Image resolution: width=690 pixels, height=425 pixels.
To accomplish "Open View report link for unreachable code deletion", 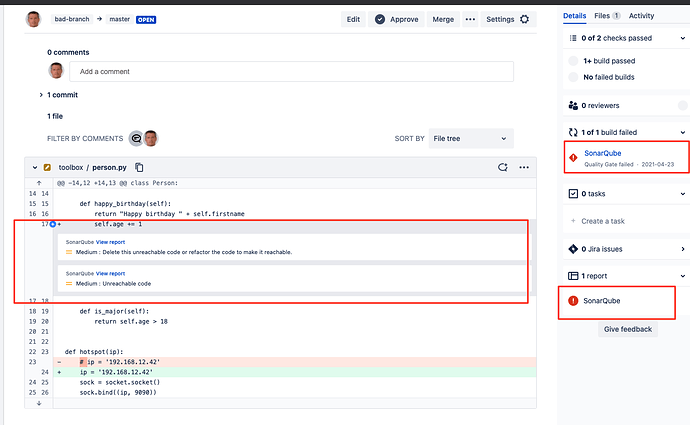I will (x=110, y=242).
